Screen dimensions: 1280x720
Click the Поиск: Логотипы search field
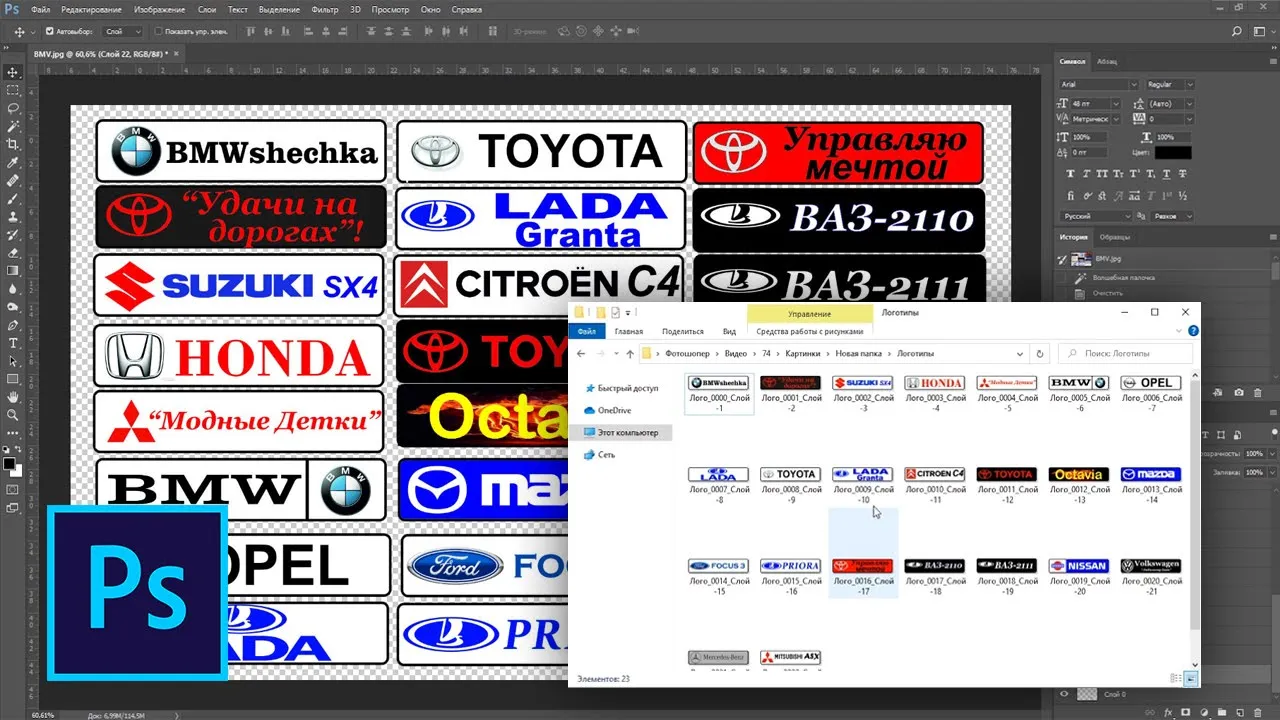tap(1125, 353)
